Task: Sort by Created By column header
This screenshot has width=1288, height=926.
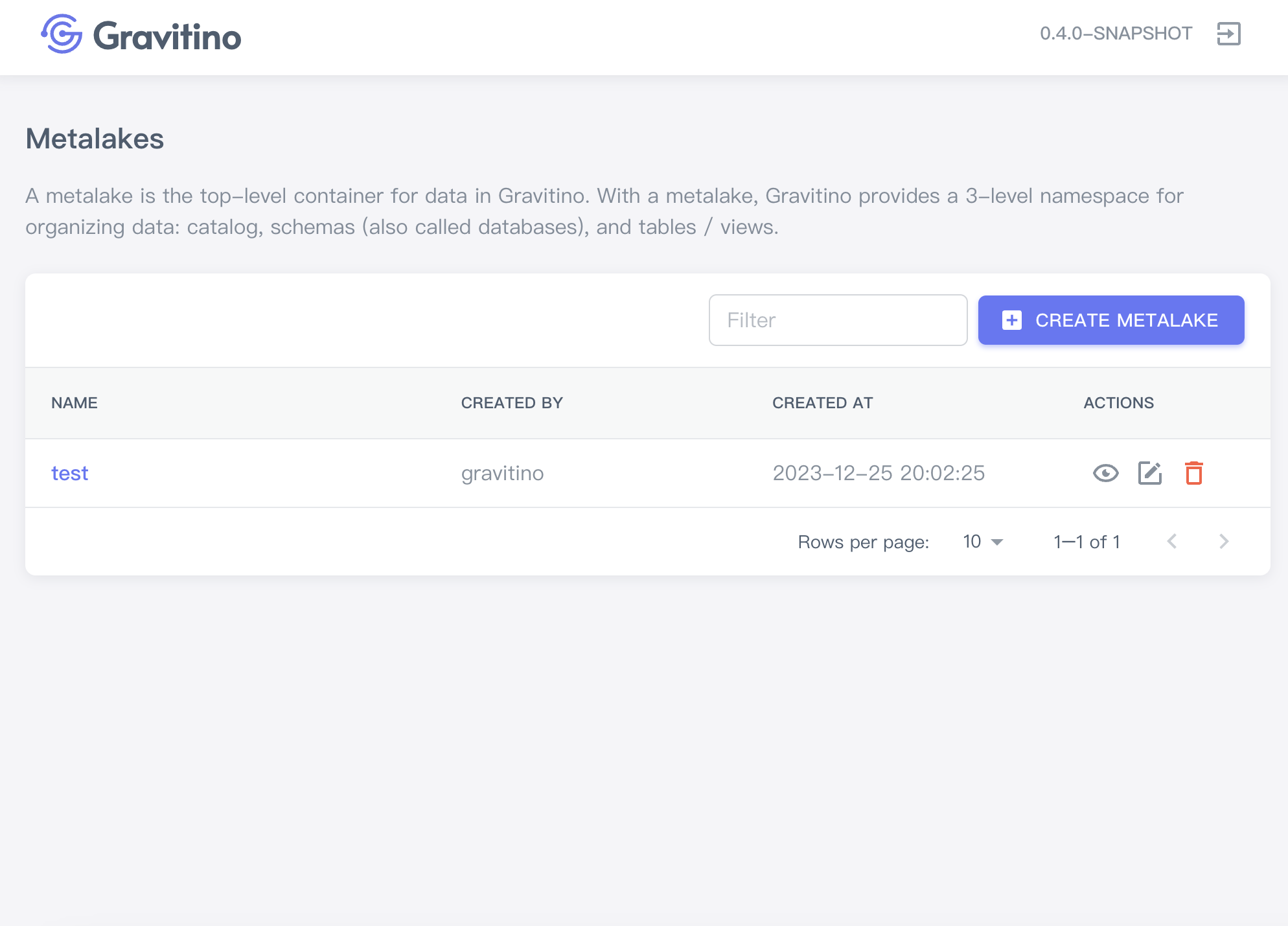Action: click(512, 403)
